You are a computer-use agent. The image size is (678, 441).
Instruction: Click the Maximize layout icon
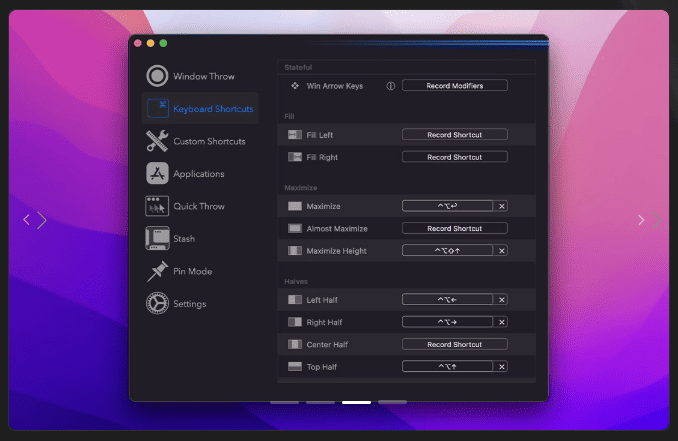(x=295, y=206)
